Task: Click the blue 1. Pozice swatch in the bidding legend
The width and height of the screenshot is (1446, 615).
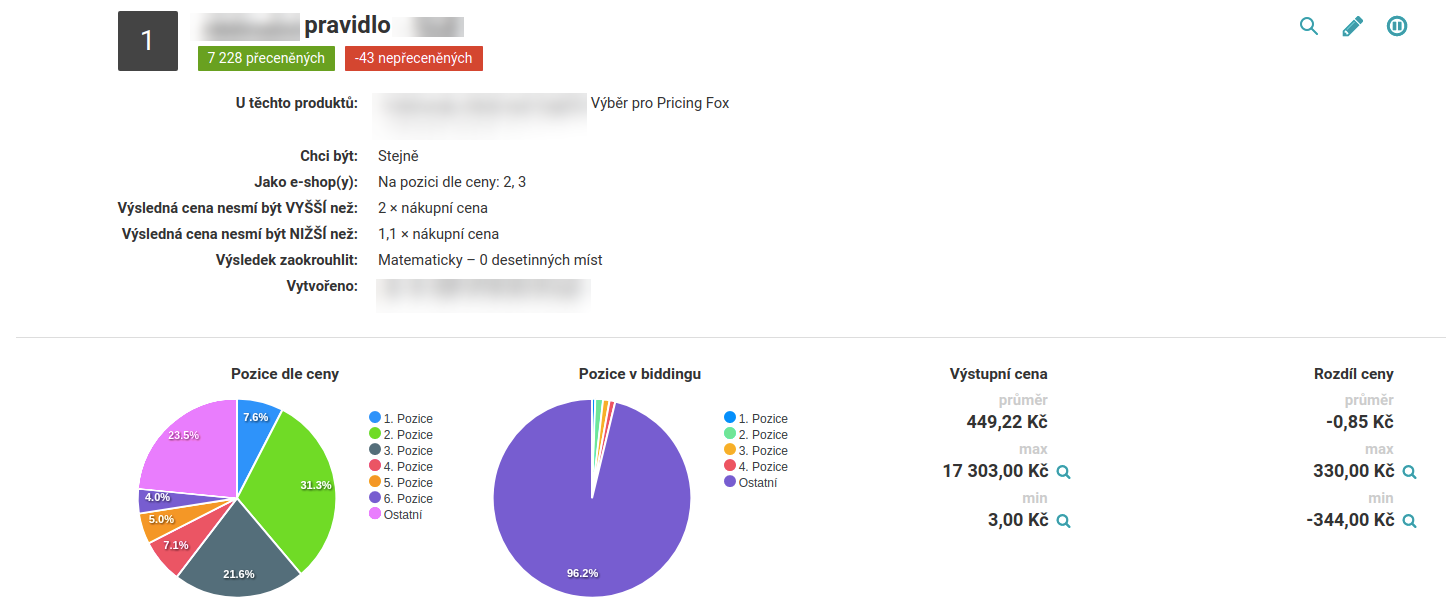Action: (730, 418)
